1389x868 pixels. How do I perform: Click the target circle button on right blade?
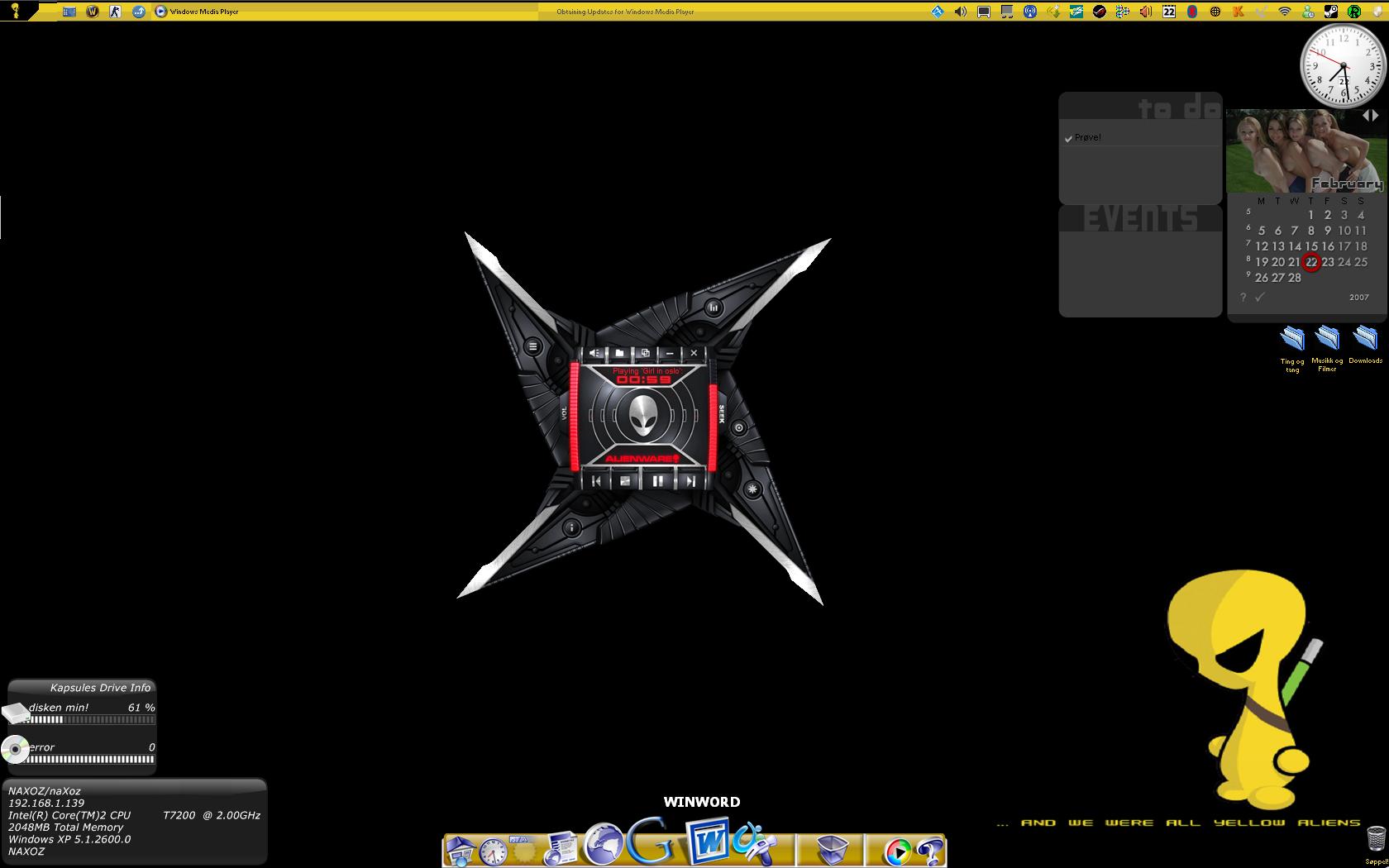click(739, 427)
